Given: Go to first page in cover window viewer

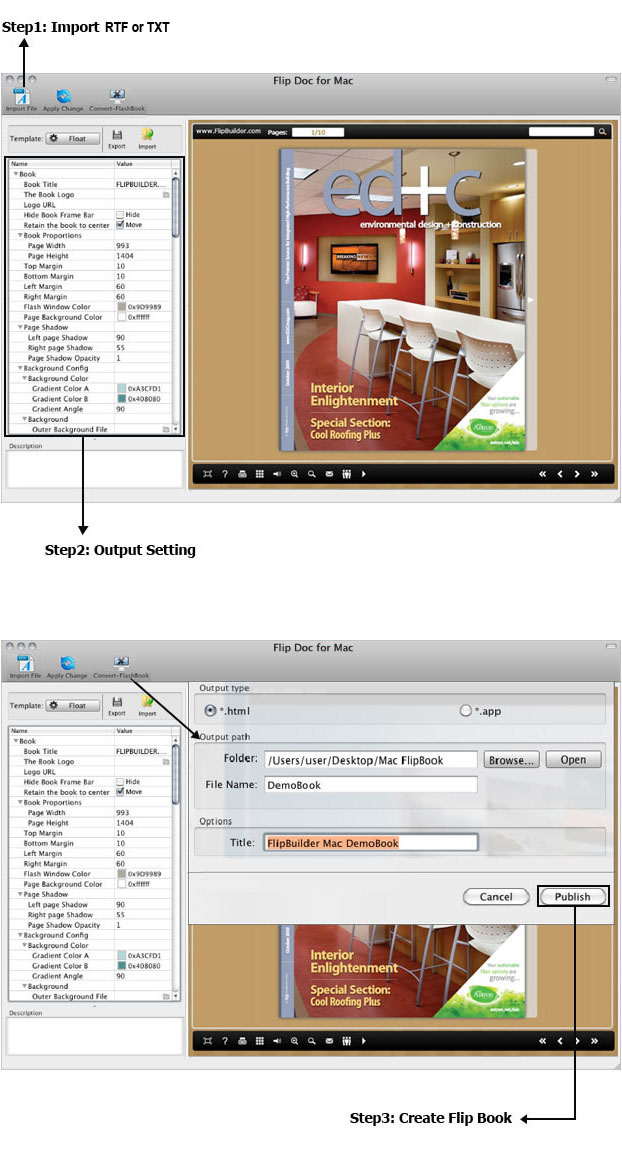Looking at the screenshot, I should pyautogui.click(x=542, y=474).
